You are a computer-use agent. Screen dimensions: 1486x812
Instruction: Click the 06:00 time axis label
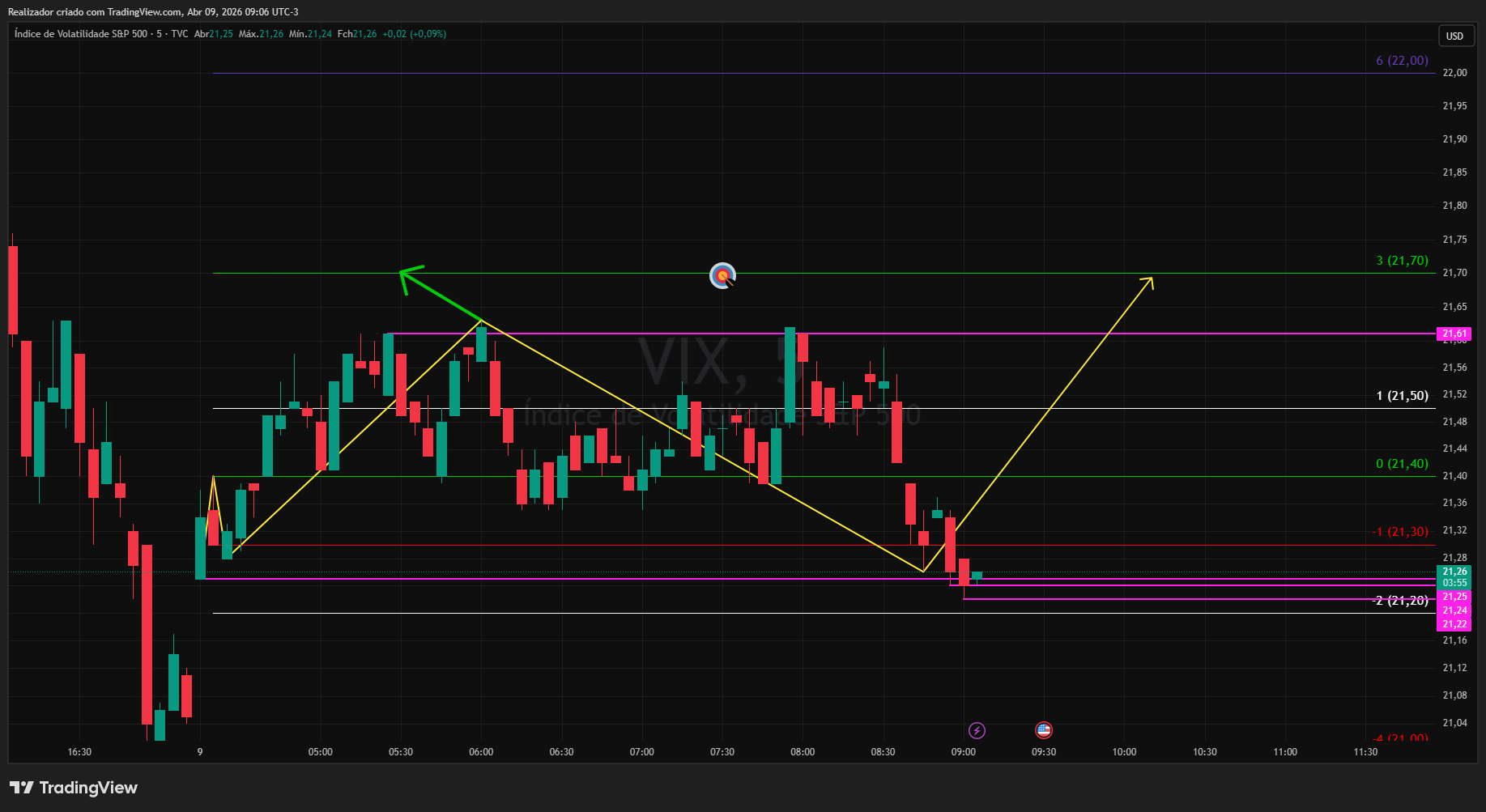tap(481, 752)
